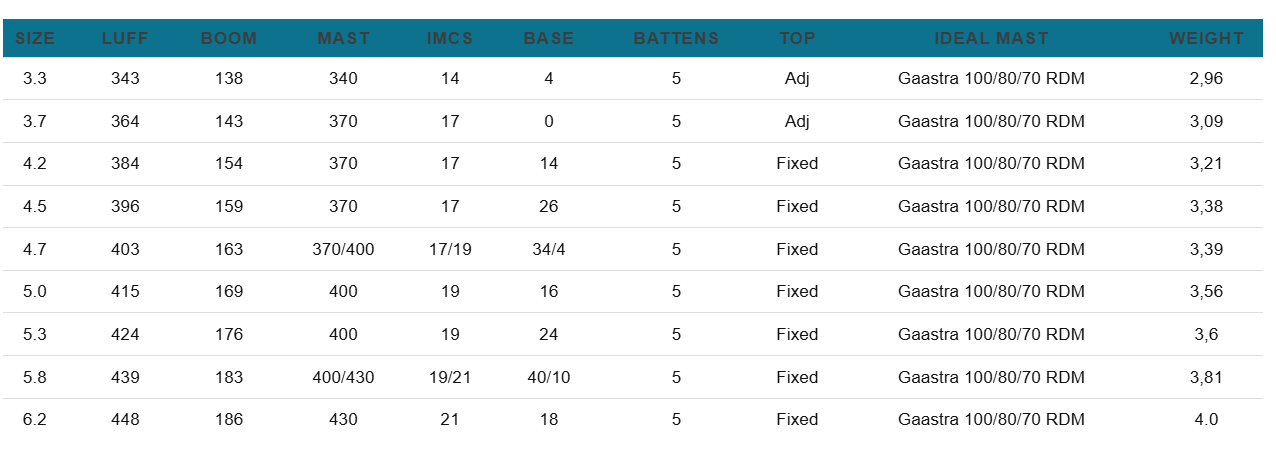
Task: Click the TOP column header
Action: (x=797, y=39)
